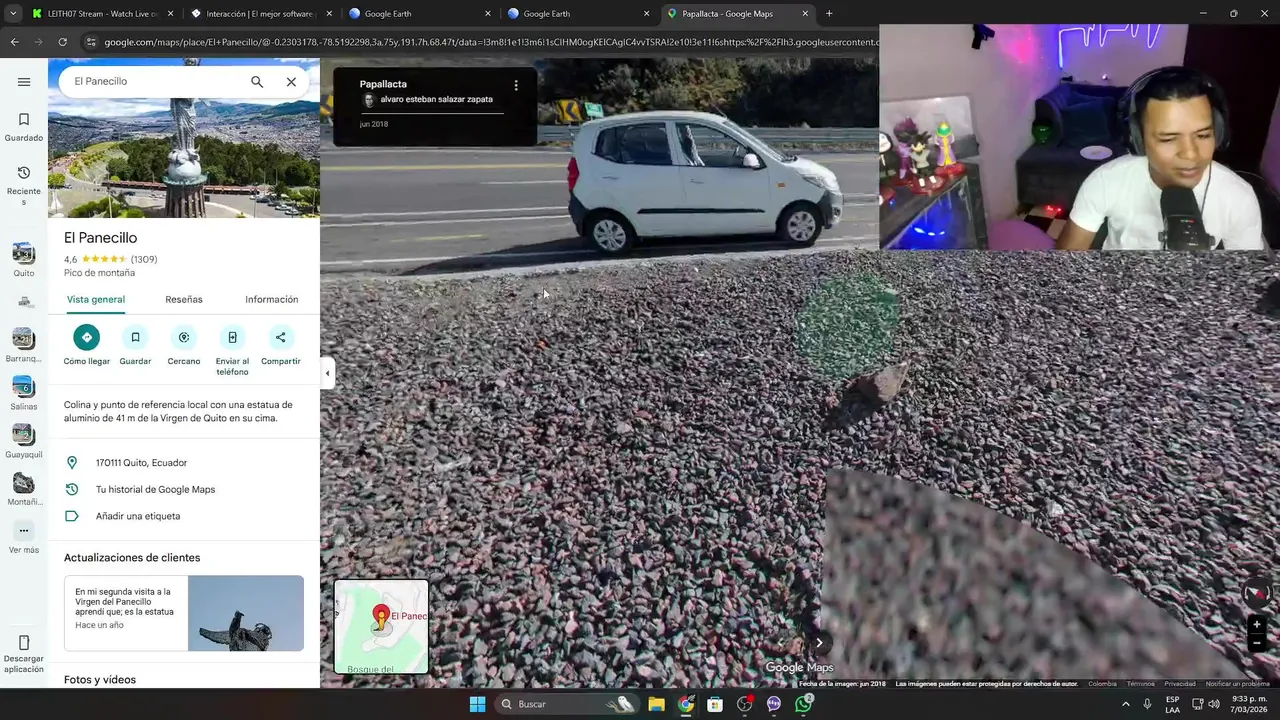Clear the El Panecillo search

tap(291, 82)
